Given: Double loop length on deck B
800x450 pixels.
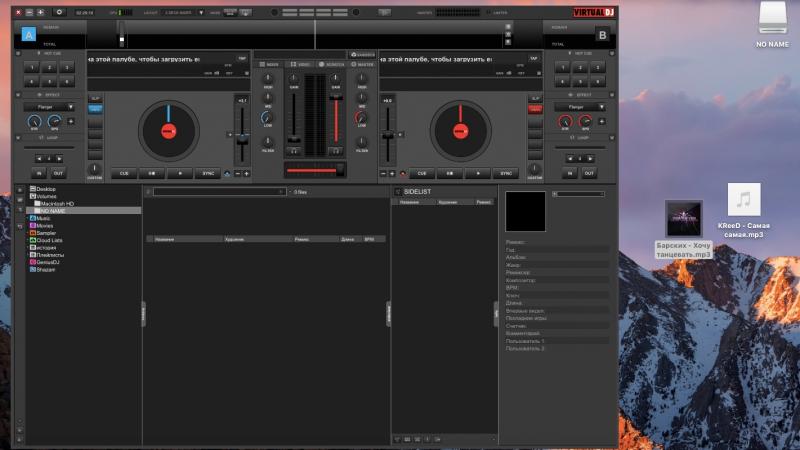Looking at the screenshot, I should click(x=590, y=159).
